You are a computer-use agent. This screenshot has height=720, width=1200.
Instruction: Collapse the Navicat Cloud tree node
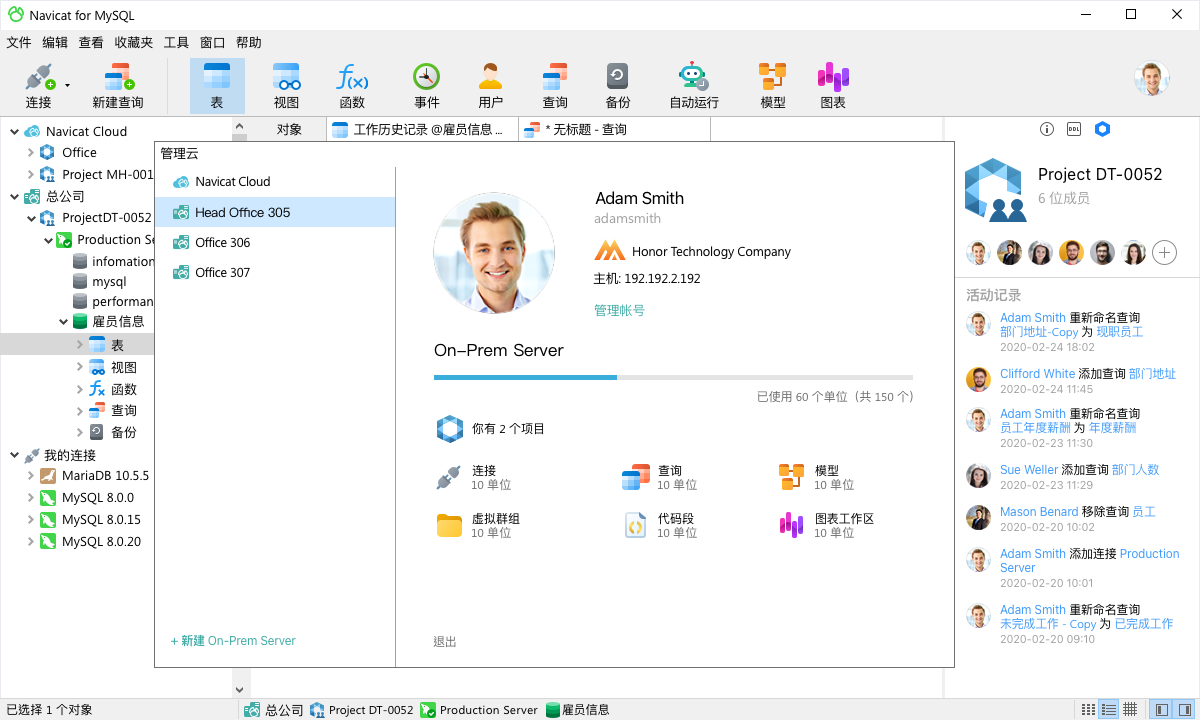coord(14,131)
